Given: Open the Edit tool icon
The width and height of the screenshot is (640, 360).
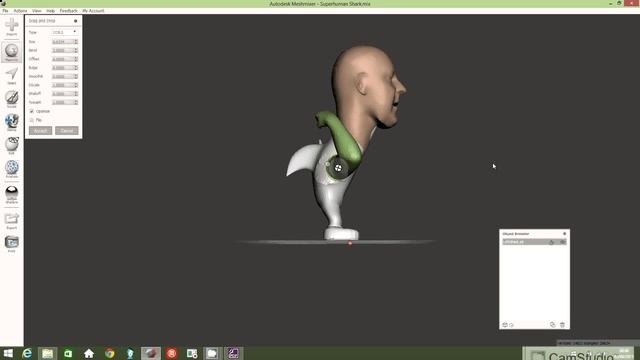Looking at the screenshot, I should pyautogui.click(x=11, y=145).
